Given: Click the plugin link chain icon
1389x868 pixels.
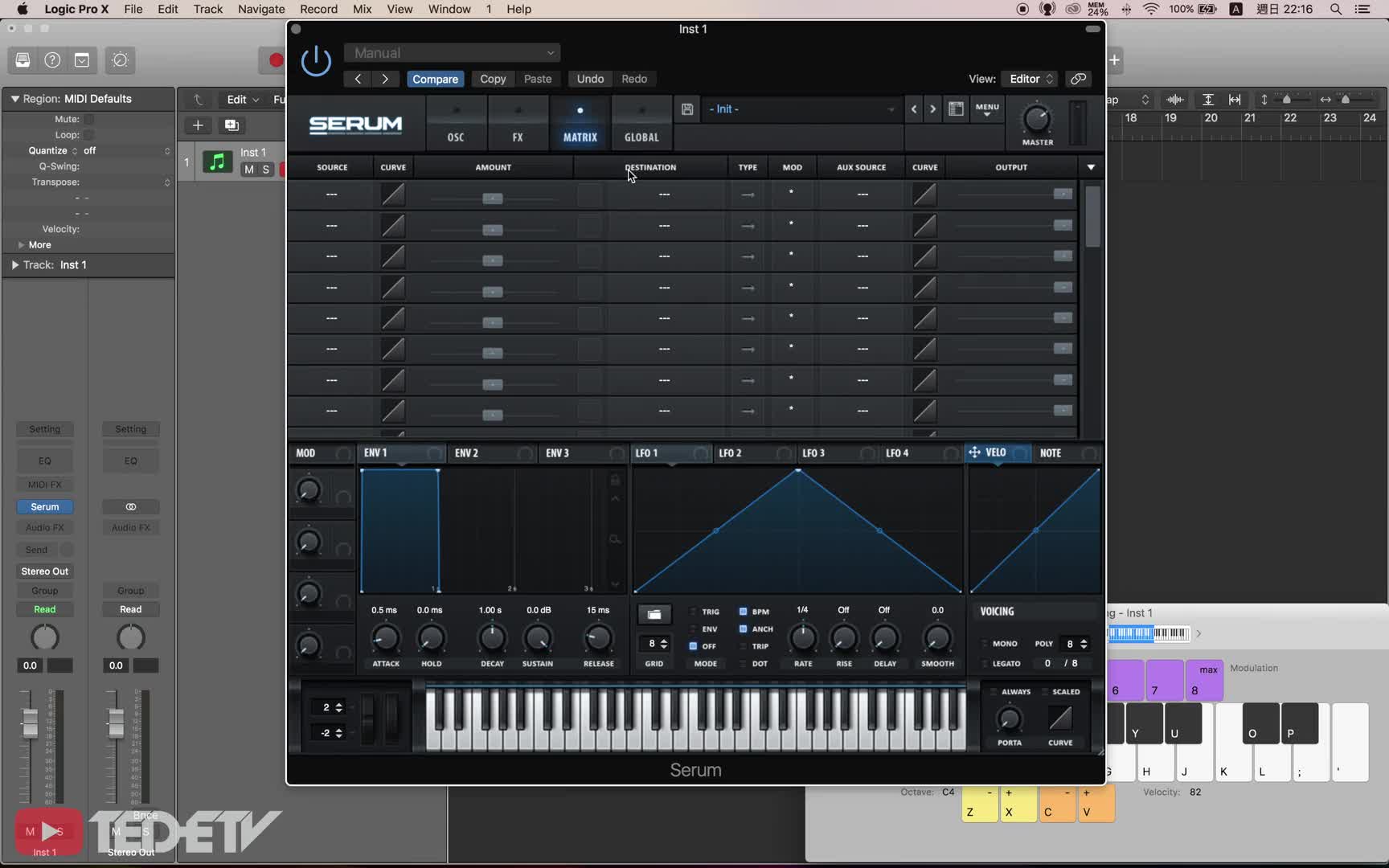Looking at the screenshot, I should pos(1078,79).
